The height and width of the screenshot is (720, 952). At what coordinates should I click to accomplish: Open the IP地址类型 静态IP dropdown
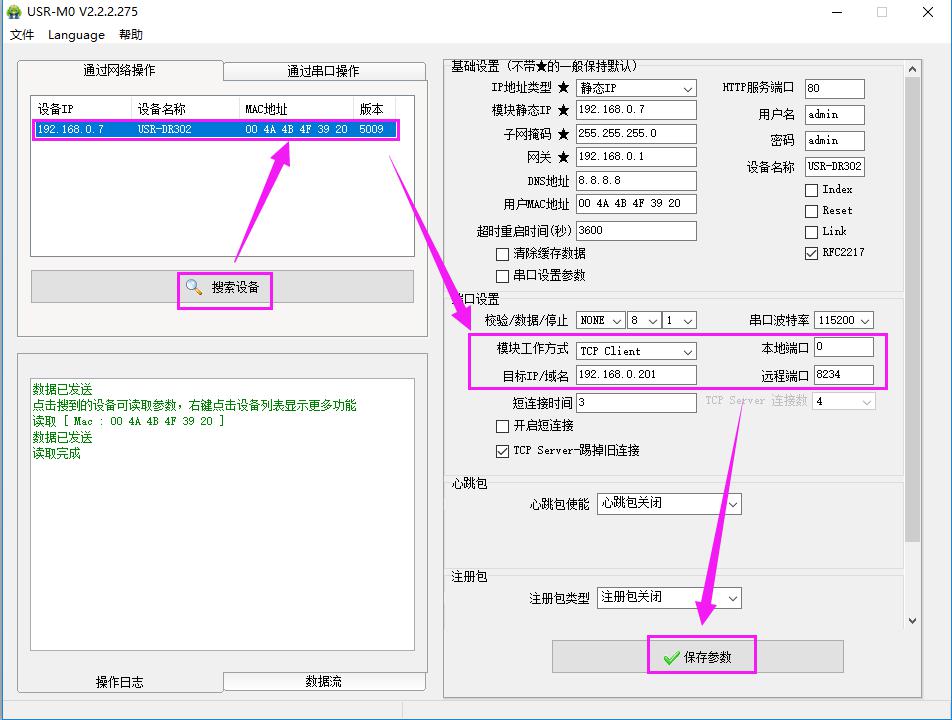[x=687, y=89]
